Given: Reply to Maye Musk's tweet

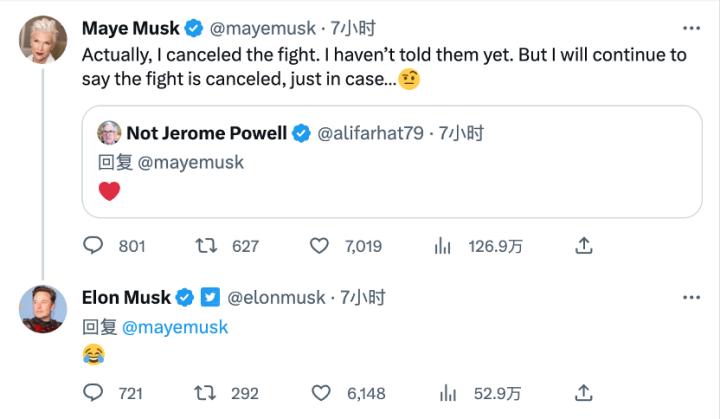Looking at the screenshot, I should (93, 245).
